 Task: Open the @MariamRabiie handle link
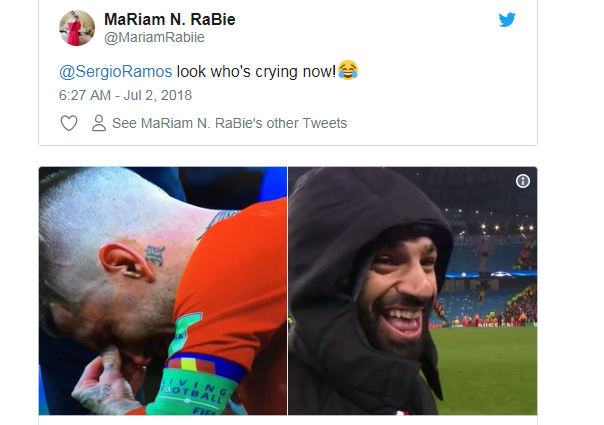pyautogui.click(x=154, y=37)
